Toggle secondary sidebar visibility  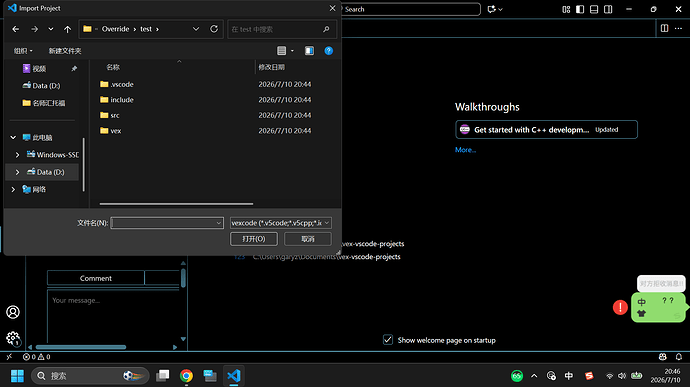(x=608, y=9)
